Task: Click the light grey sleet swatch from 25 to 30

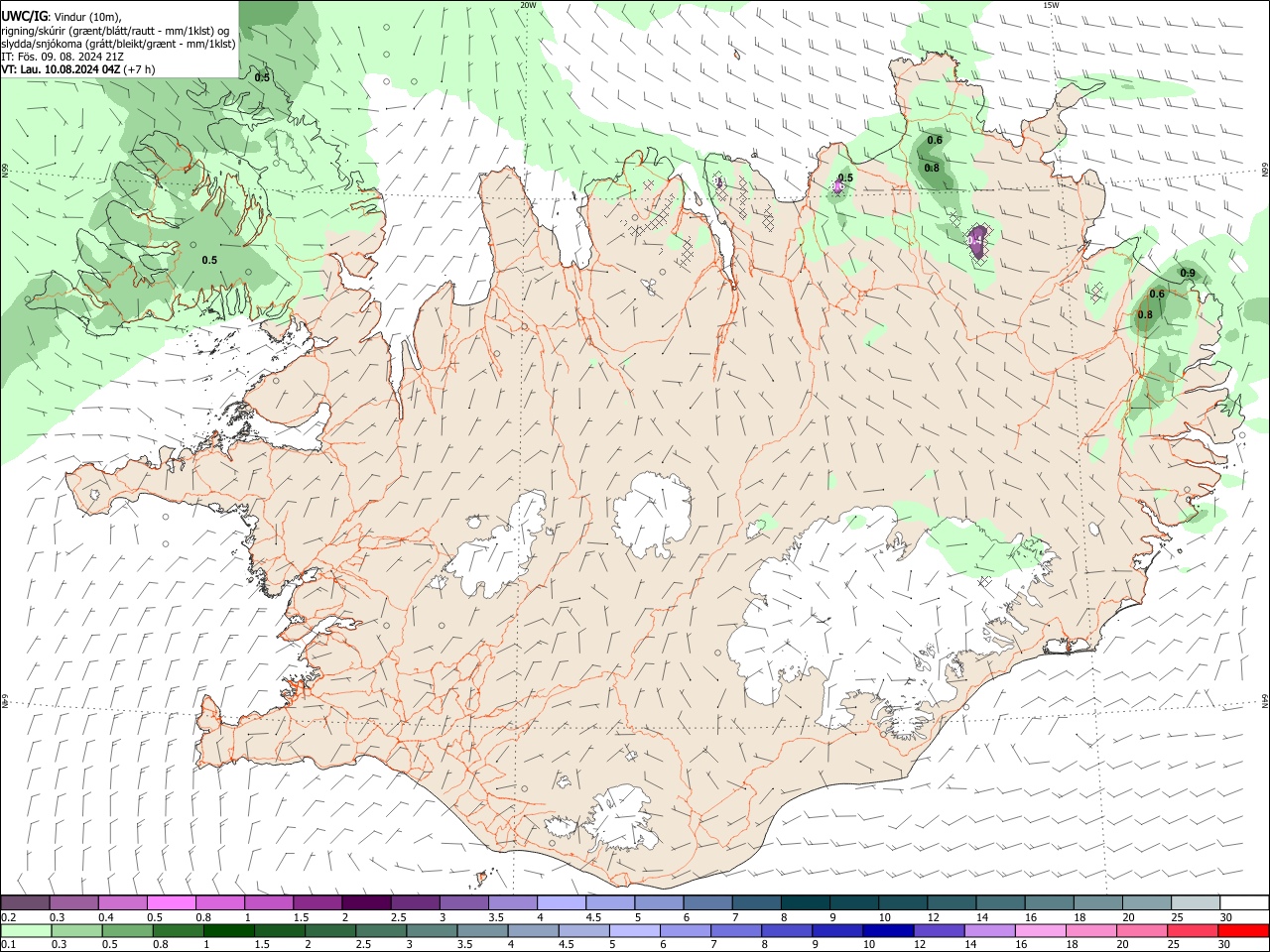Action: pos(1195,903)
